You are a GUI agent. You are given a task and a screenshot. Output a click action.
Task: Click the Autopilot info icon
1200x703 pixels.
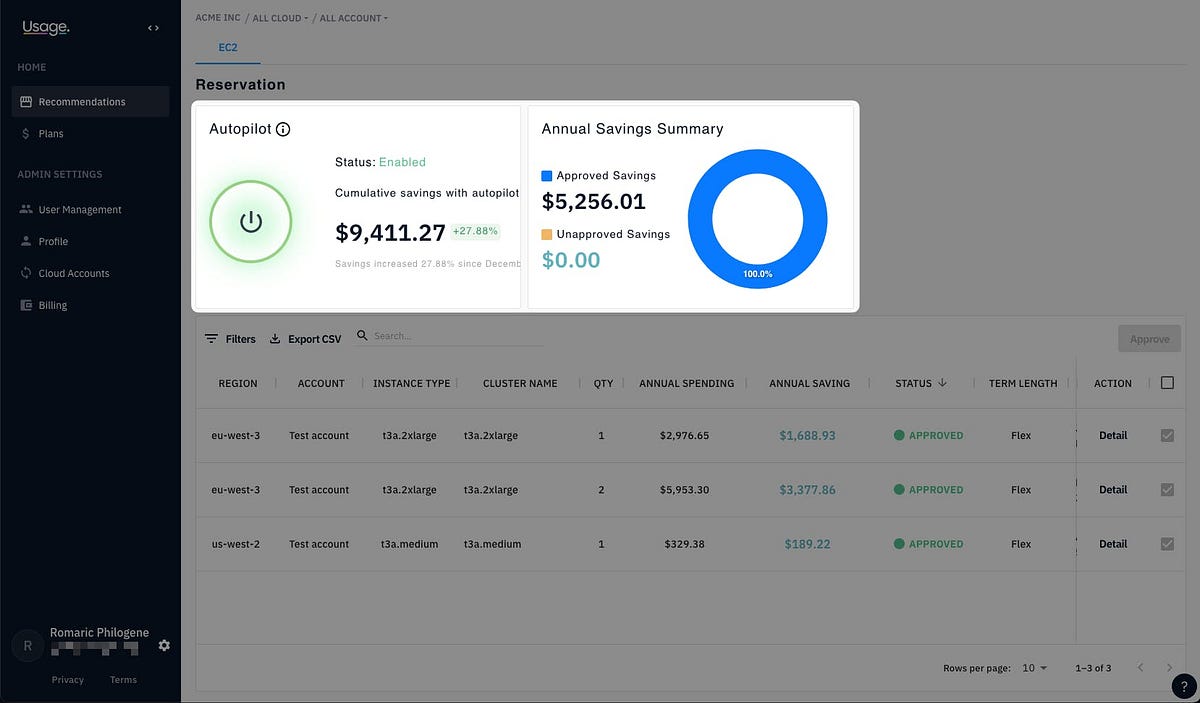coord(283,129)
